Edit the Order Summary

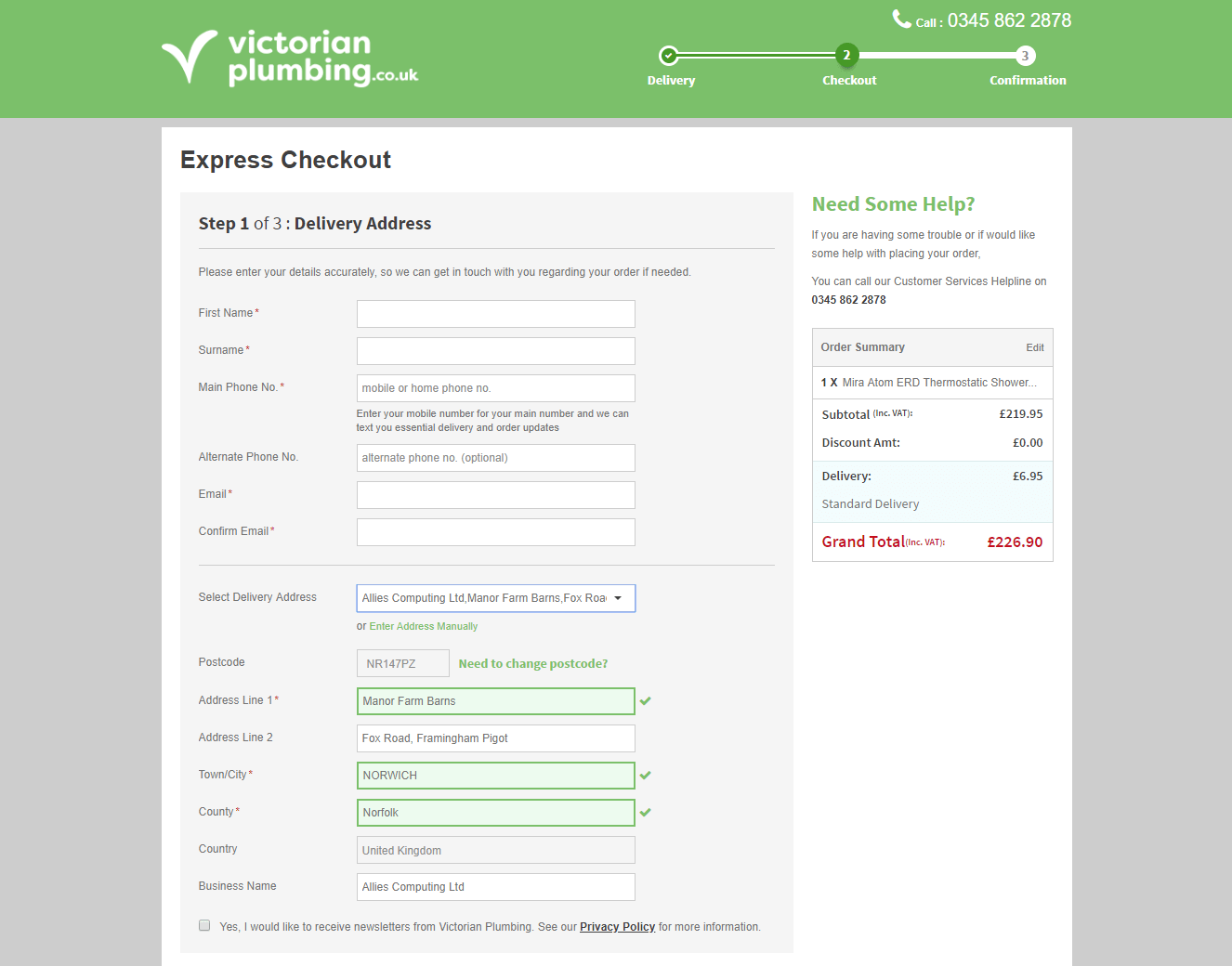point(1034,346)
